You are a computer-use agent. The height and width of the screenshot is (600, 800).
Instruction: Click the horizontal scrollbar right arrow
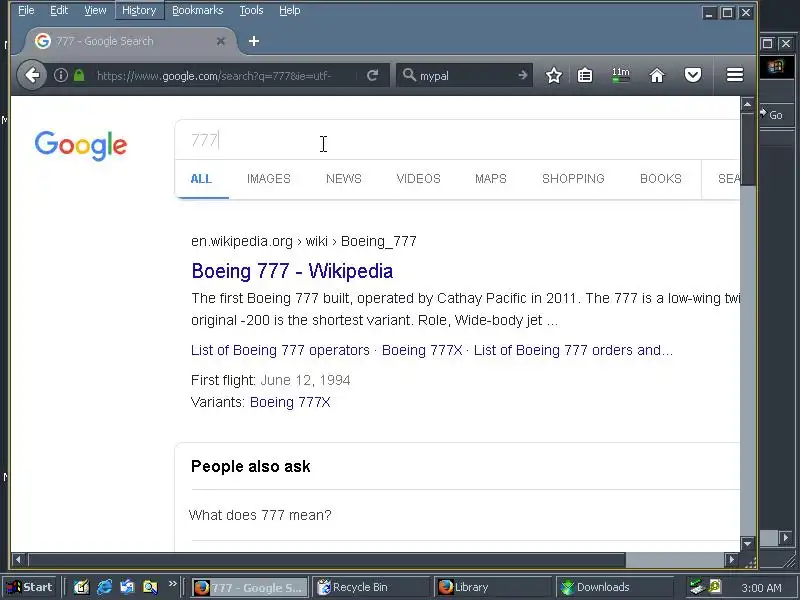[731, 560]
